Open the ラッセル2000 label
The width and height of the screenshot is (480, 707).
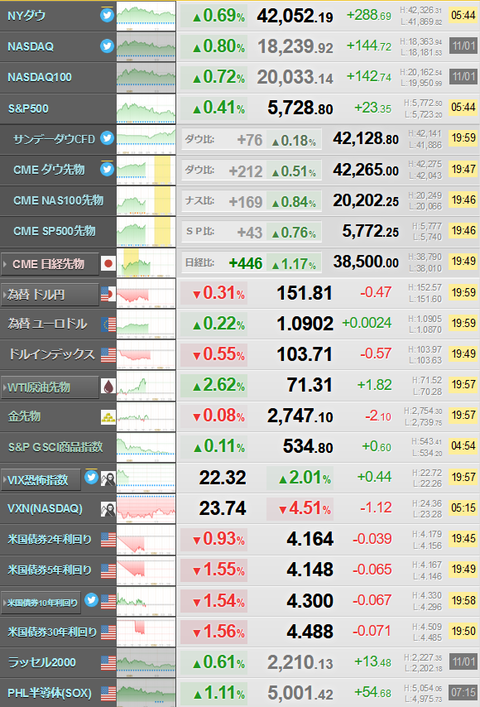click(42, 662)
